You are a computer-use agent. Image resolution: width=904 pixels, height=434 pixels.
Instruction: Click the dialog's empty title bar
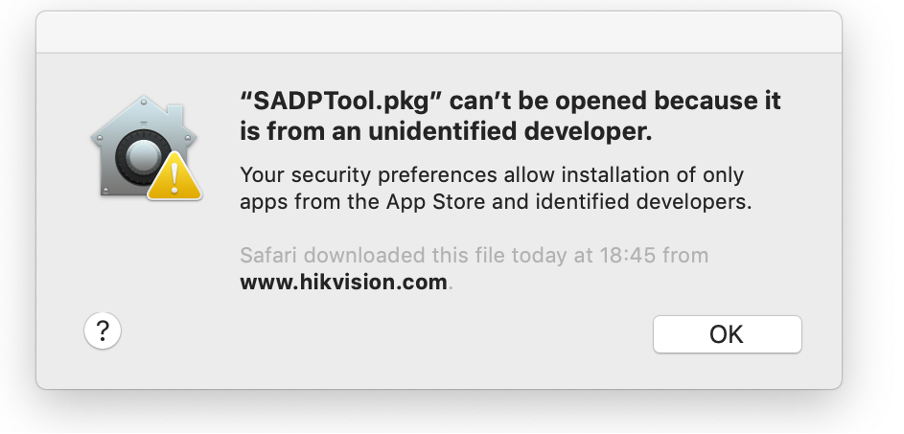pos(438,32)
